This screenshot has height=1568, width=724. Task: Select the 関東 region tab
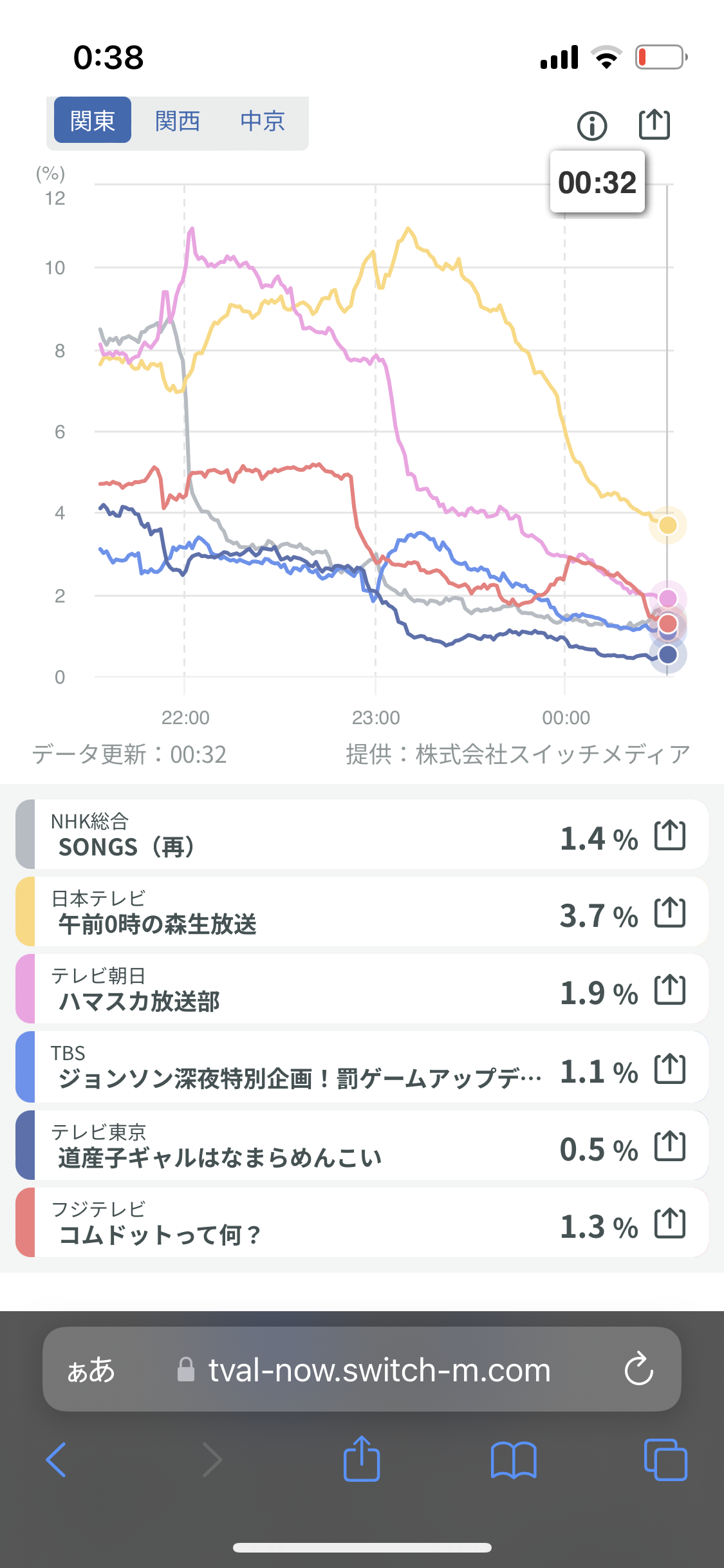point(93,120)
